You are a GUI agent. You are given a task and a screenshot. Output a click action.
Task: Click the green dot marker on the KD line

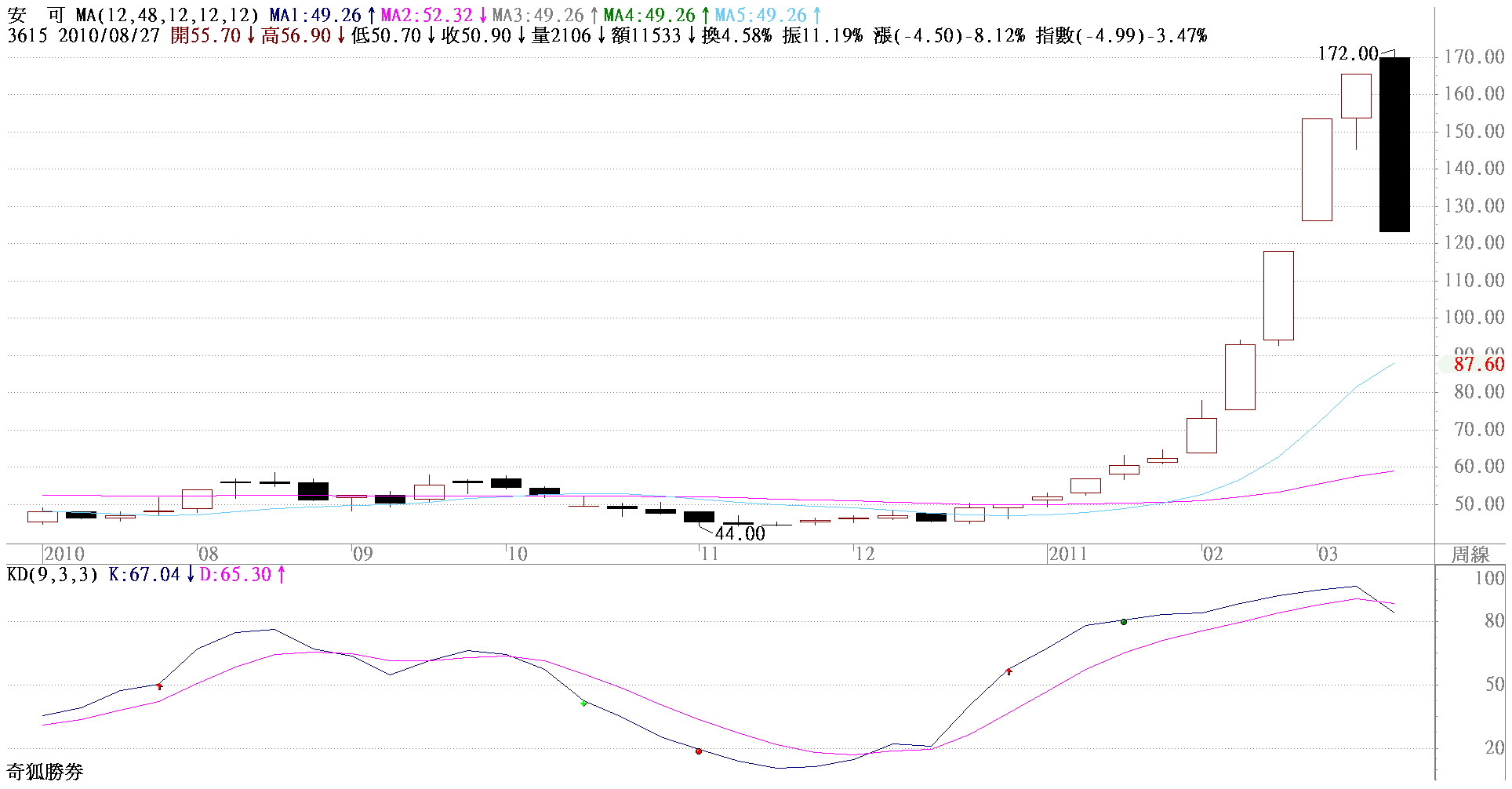[x=1124, y=622]
